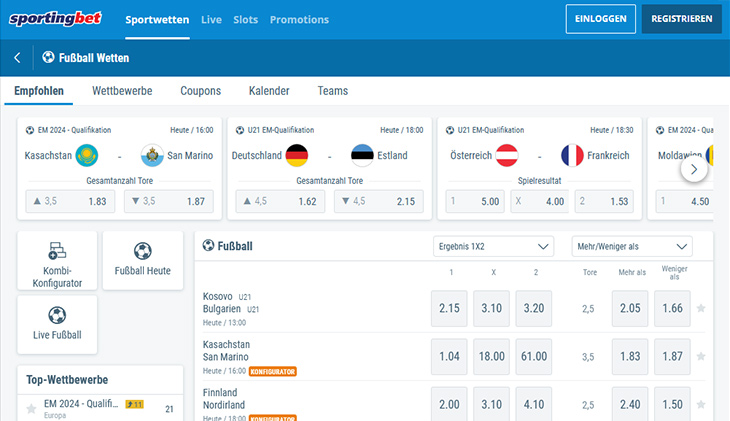Viewport: 730px width, 421px height.
Task: Click the Top-Wettbewerbe heading
Action: coord(67,380)
